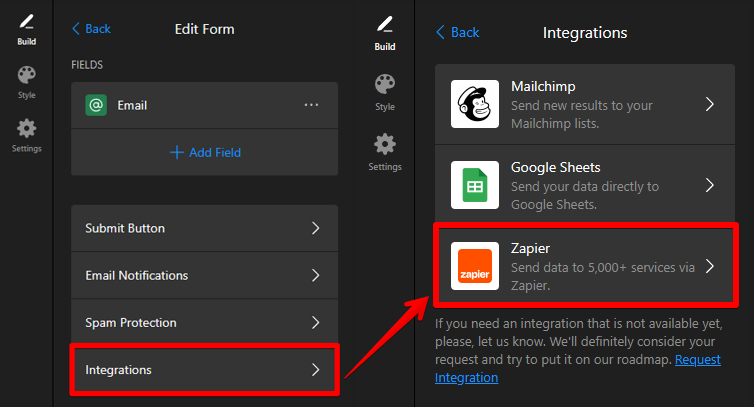
Task: Click the green Email field icon
Action: coord(96,105)
